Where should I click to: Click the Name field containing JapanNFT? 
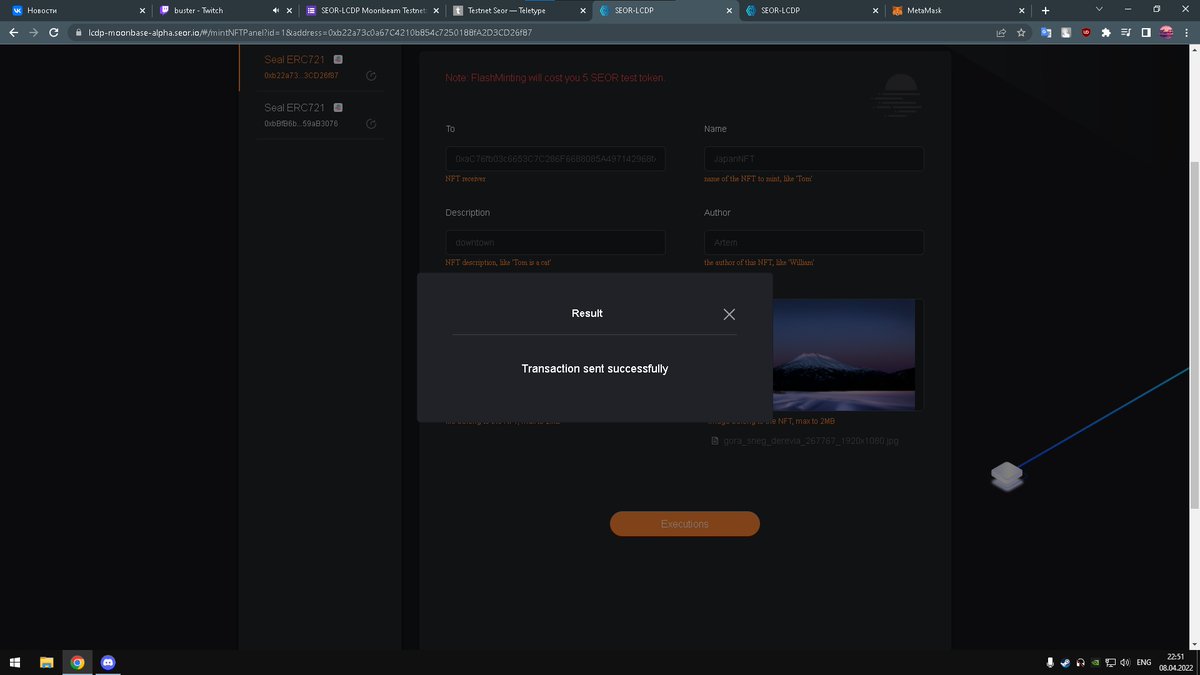(814, 159)
